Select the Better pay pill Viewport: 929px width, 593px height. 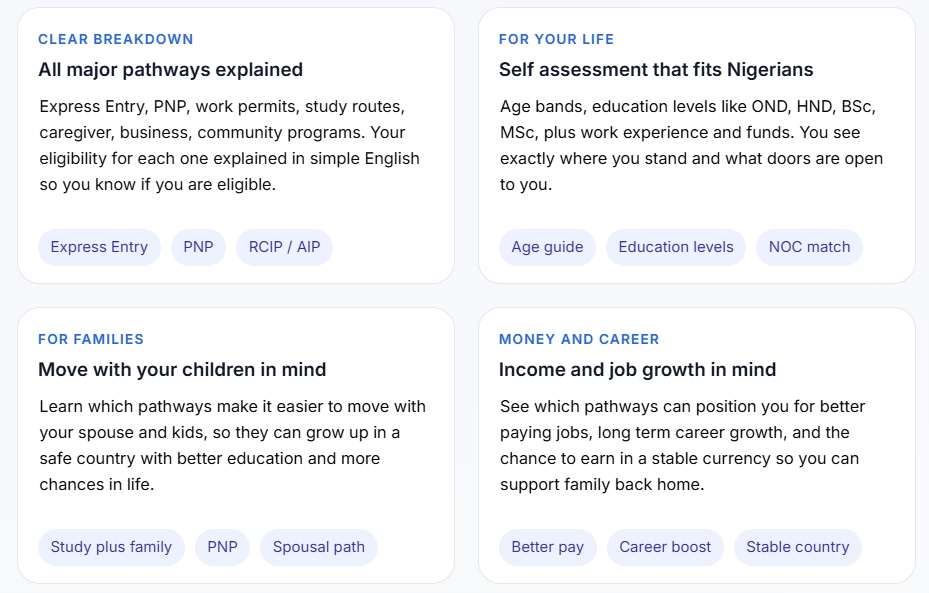547,547
